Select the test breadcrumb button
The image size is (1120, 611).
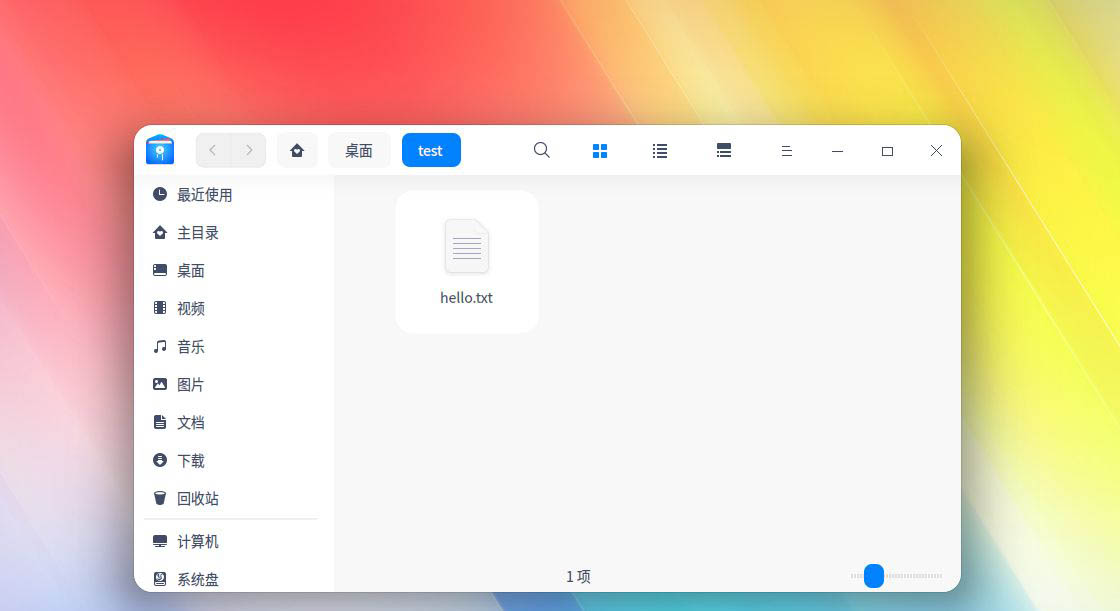431,150
